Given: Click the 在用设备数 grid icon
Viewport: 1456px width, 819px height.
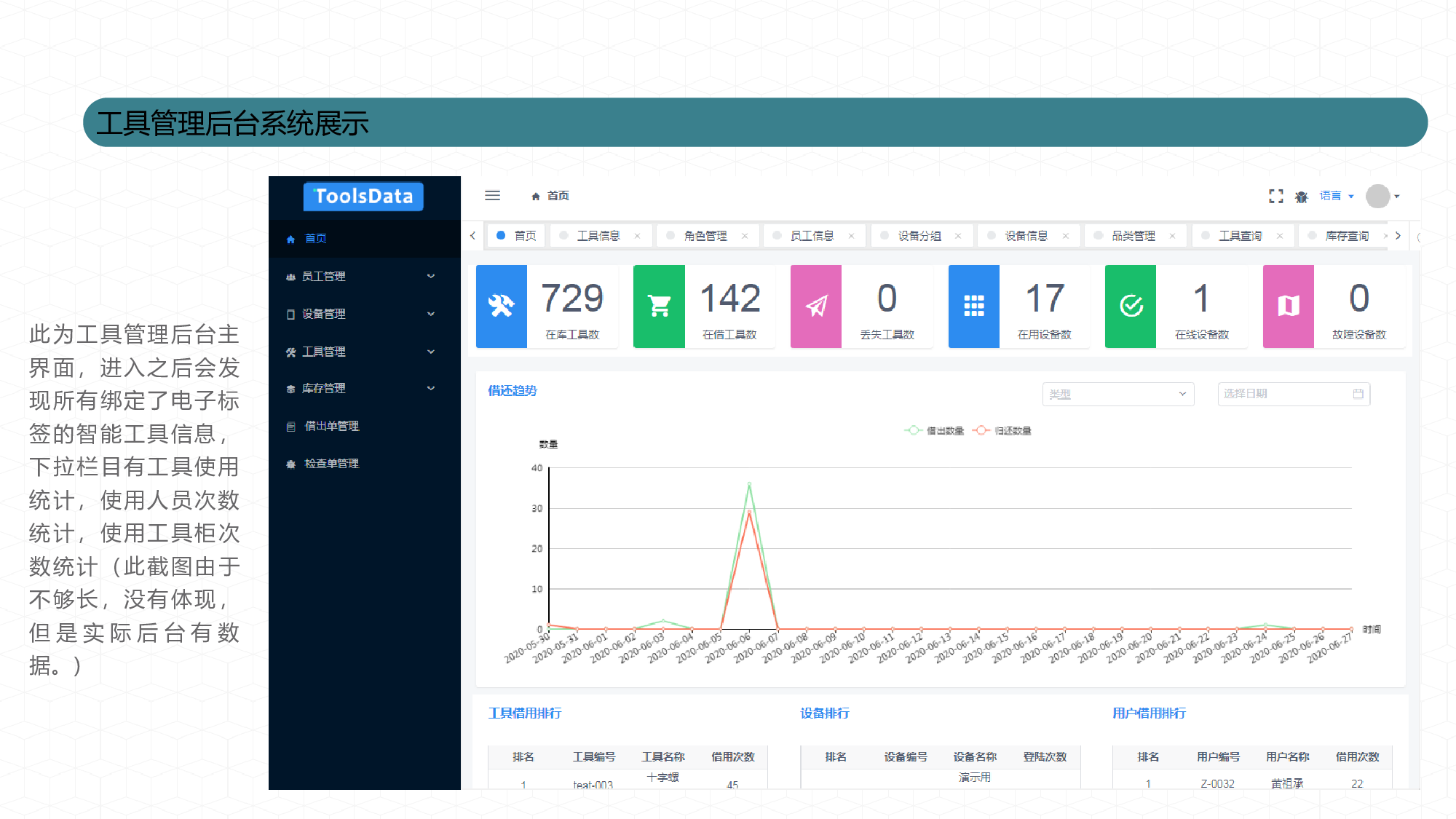Looking at the screenshot, I should [973, 306].
